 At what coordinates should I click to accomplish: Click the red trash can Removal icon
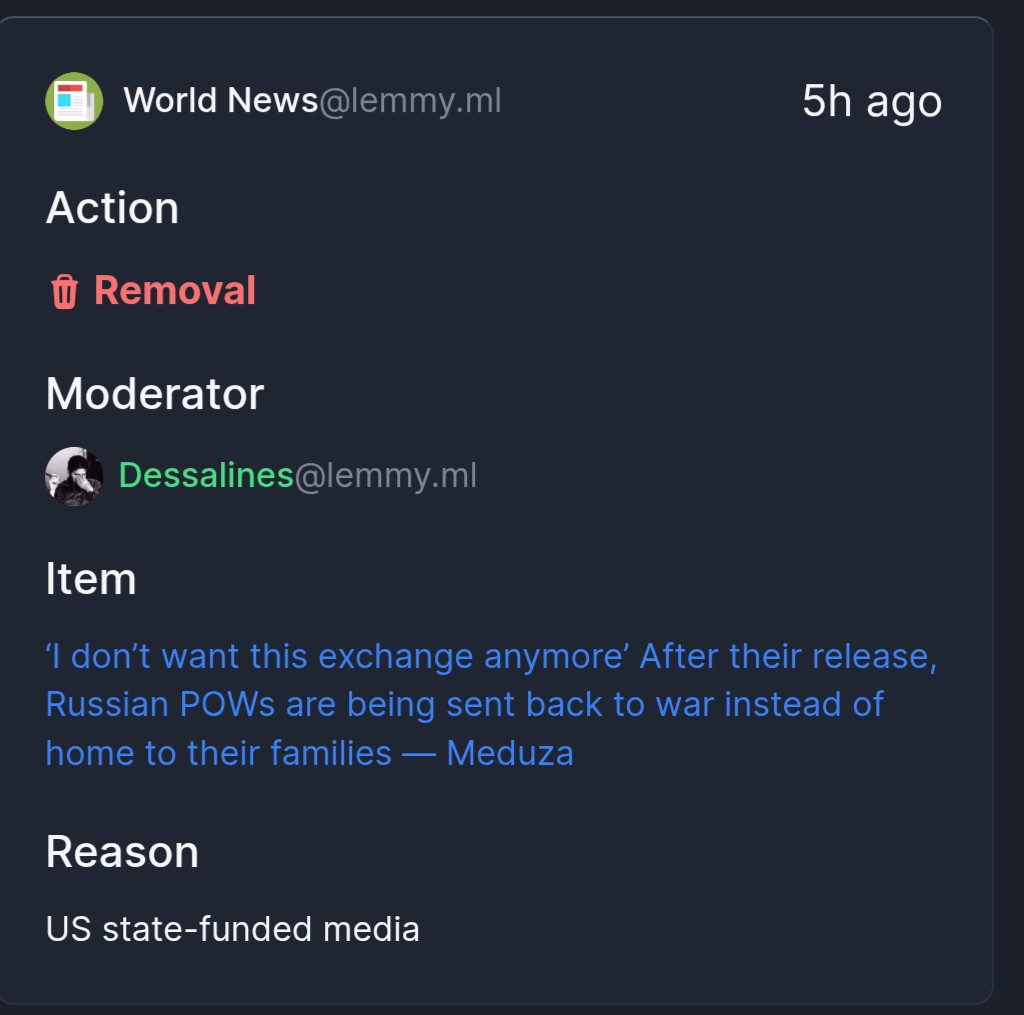(x=65, y=291)
